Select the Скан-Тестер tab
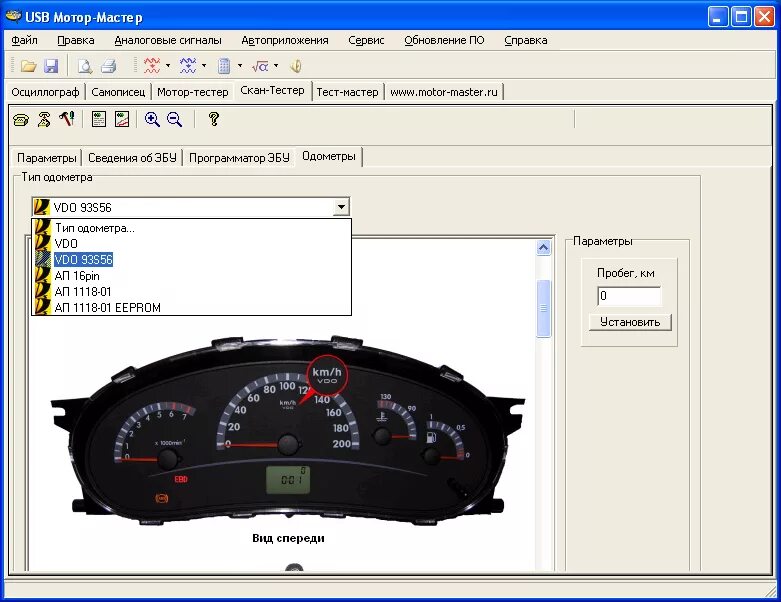781x602 pixels. pos(272,91)
